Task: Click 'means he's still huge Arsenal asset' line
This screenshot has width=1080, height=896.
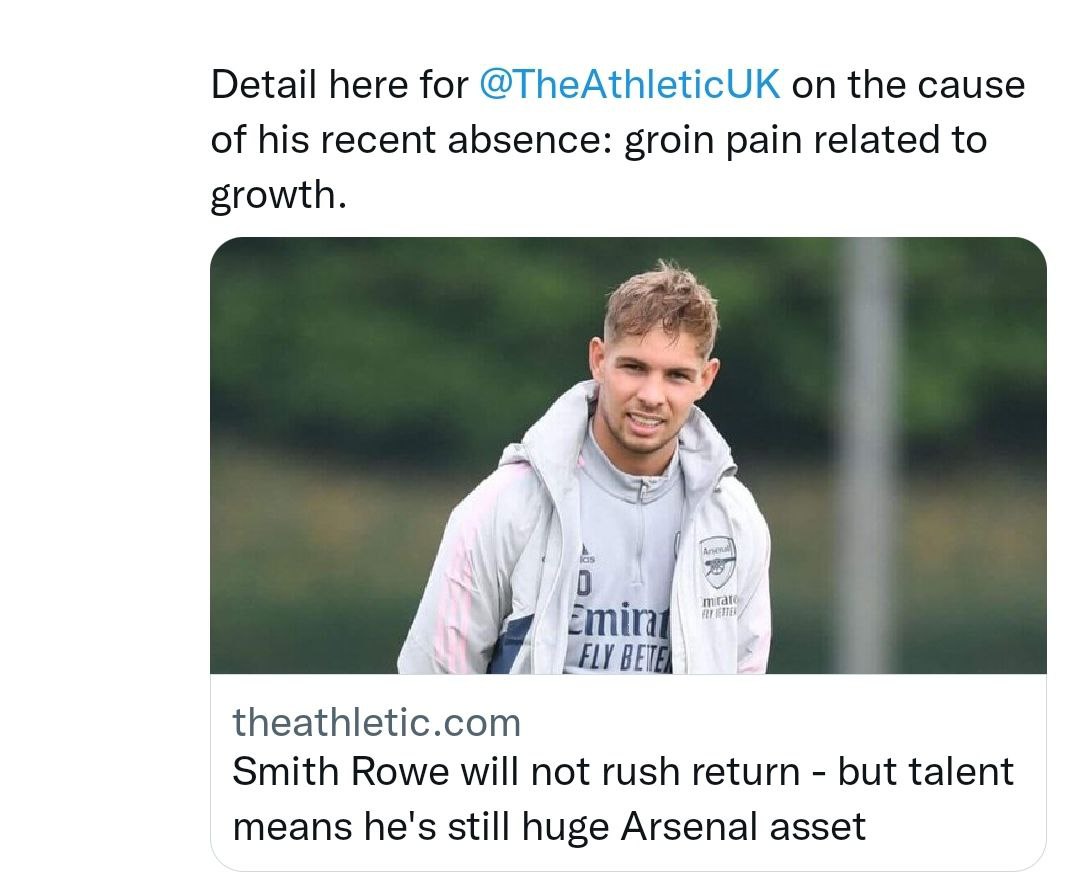Action: 549,826
